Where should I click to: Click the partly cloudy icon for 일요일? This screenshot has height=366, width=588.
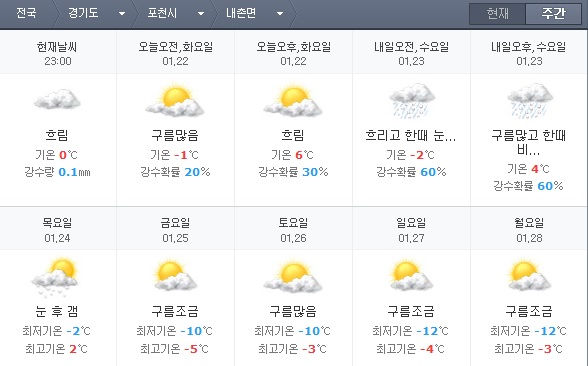pos(411,277)
